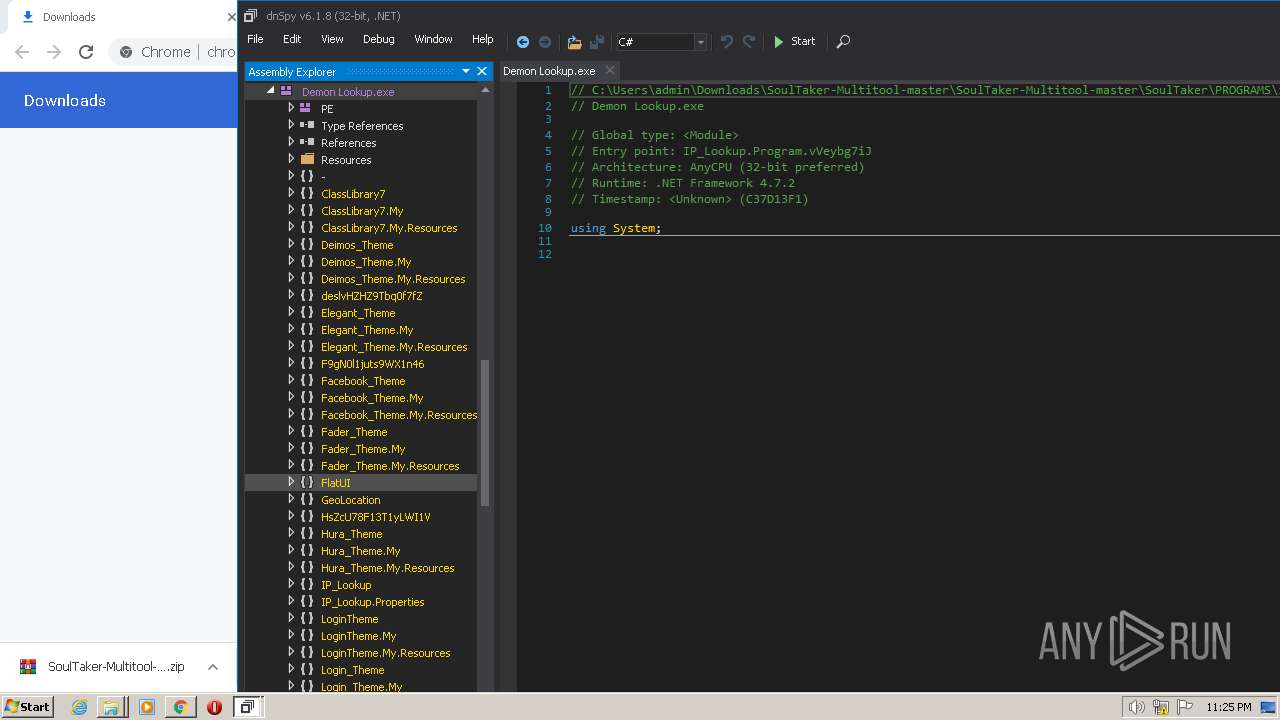Open the File menu
This screenshot has width=1280, height=720.
pyautogui.click(x=255, y=39)
